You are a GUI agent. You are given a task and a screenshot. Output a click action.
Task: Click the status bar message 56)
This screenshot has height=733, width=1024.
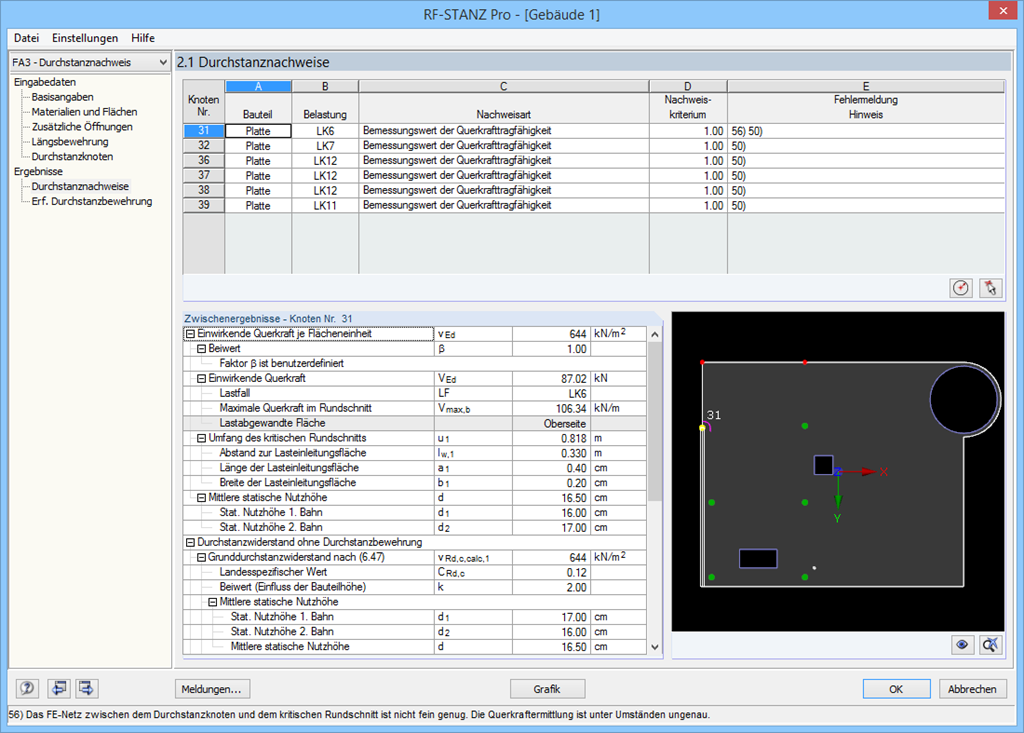(359, 715)
